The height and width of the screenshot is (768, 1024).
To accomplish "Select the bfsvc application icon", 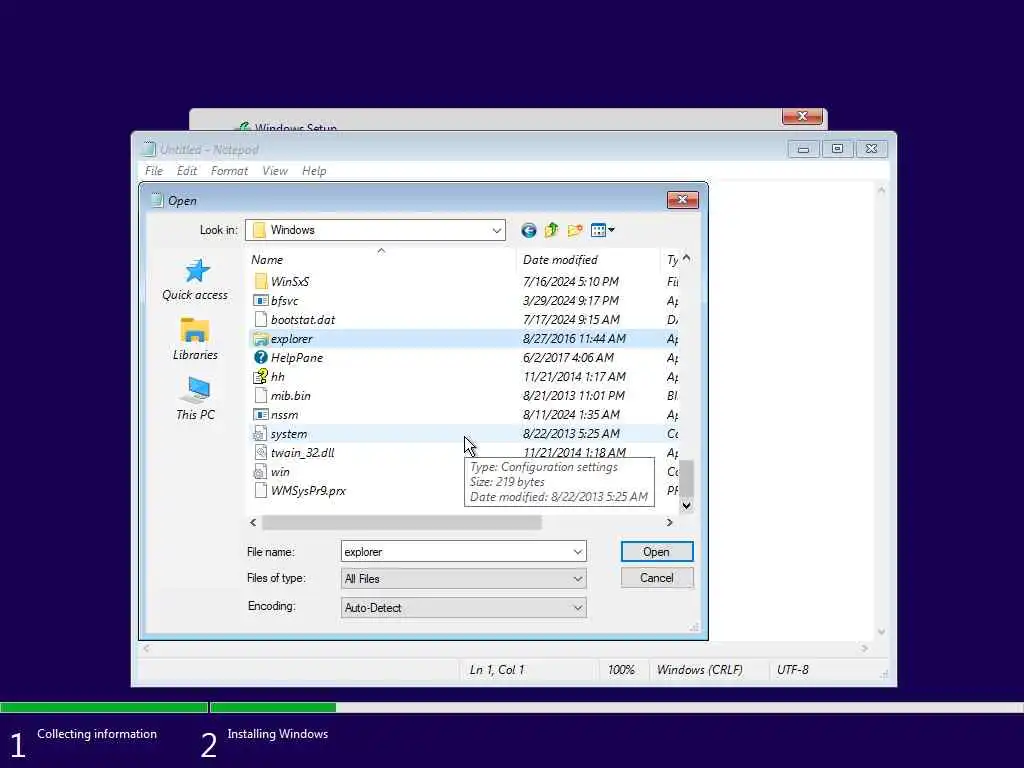I will coord(261,300).
